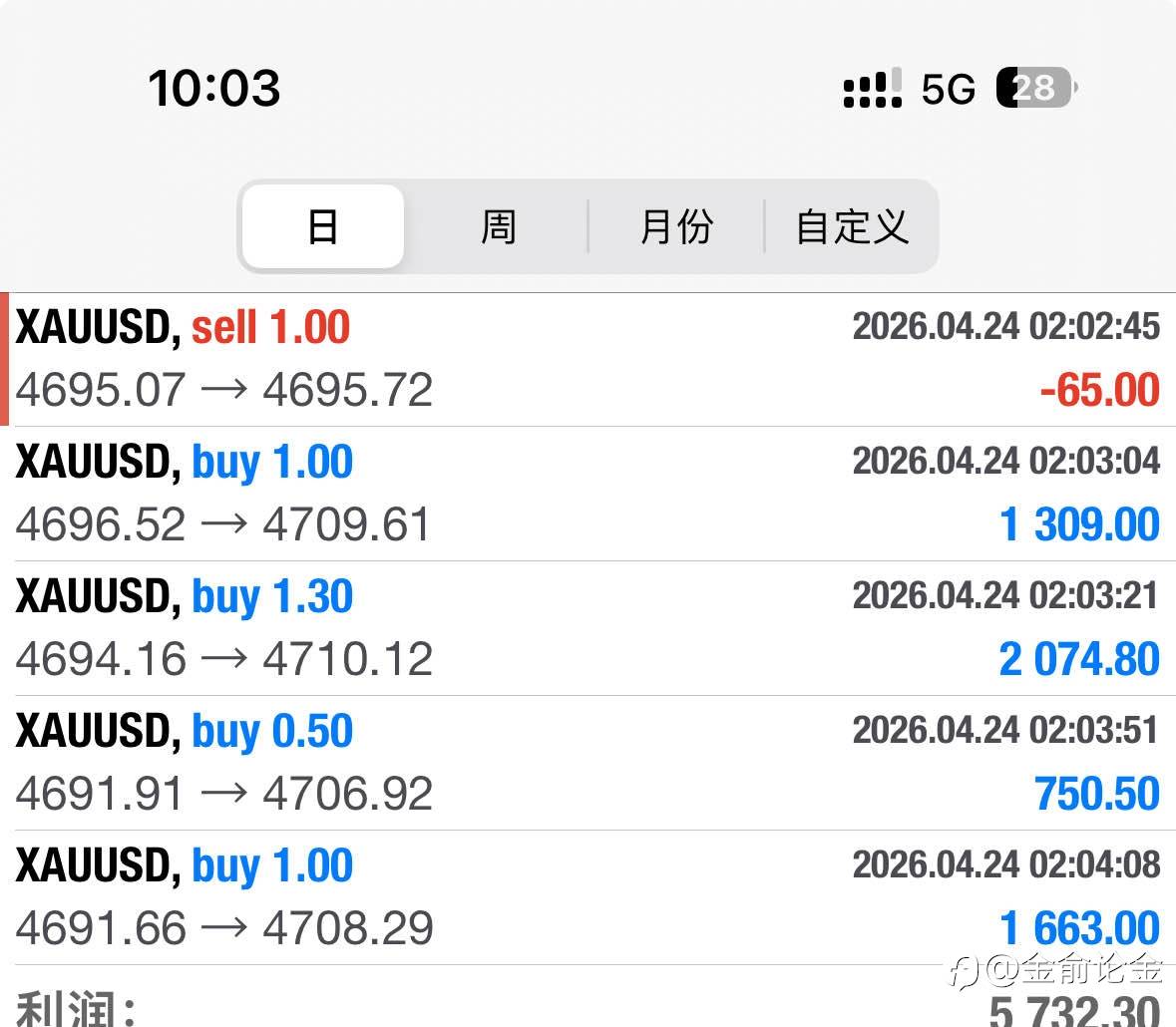Select the 日 (day) period tab
The height and width of the screenshot is (1027, 1176).
pyautogui.click(x=323, y=226)
